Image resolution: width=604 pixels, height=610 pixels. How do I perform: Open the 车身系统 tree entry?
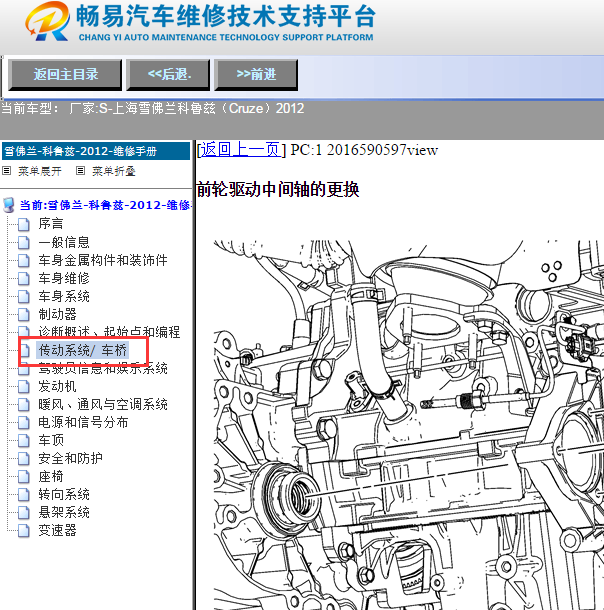(64, 296)
